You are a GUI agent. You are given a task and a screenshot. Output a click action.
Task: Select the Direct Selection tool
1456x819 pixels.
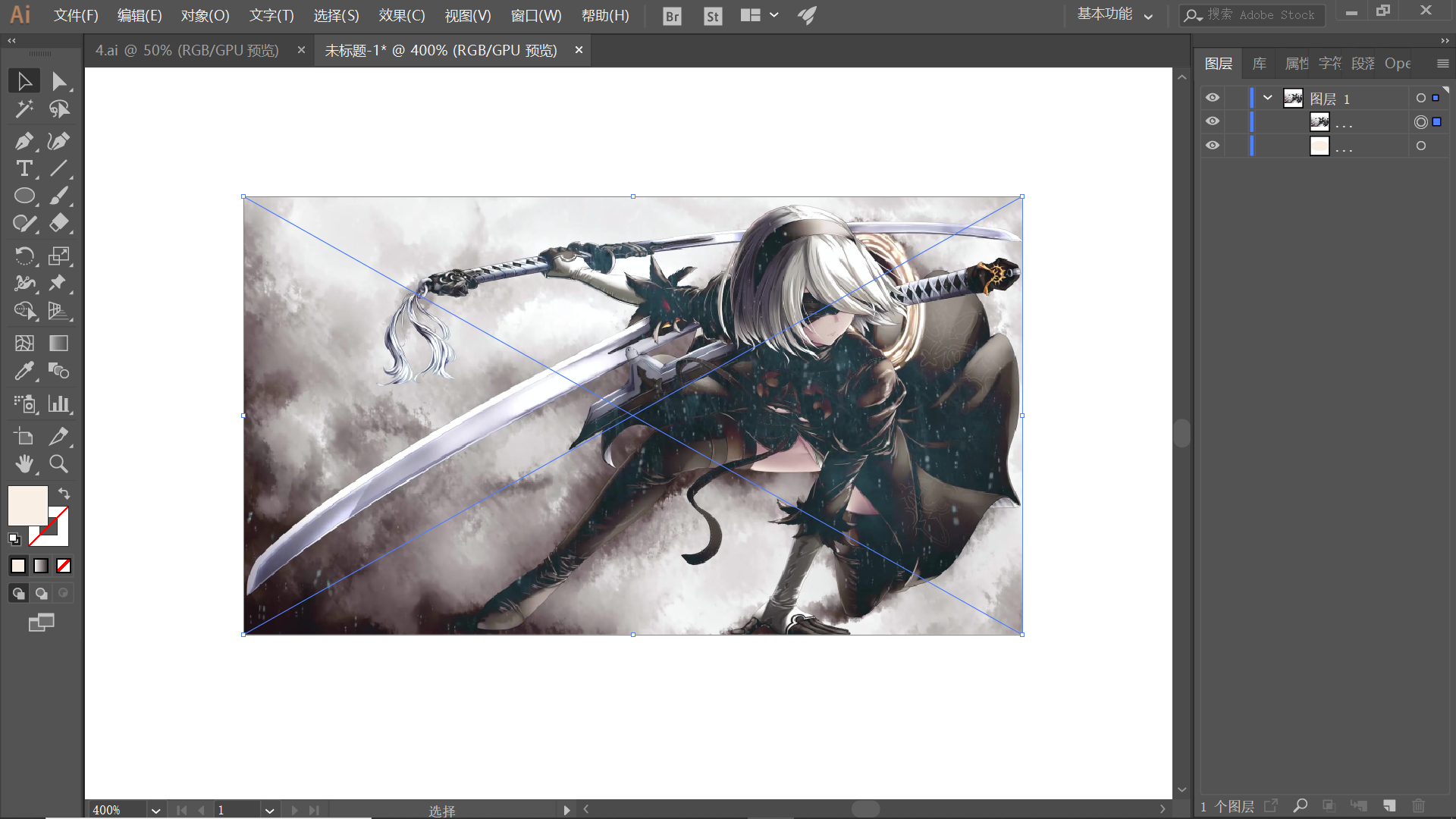pyautogui.click(x=59, y=81)
